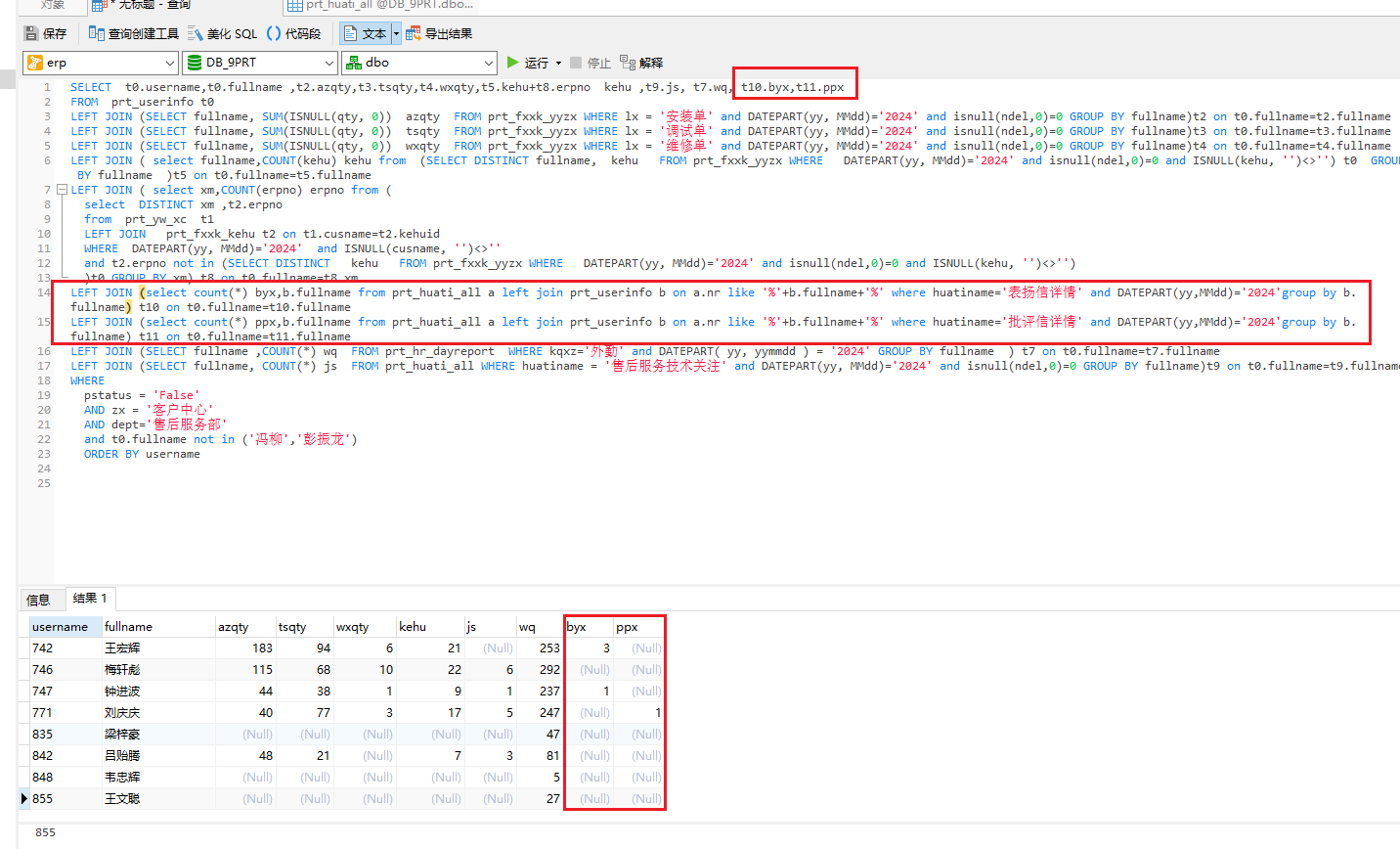The height and width of the screenshot is (849, 1400).
Task: Select the wq cell 81
Action: coord(540,756)
